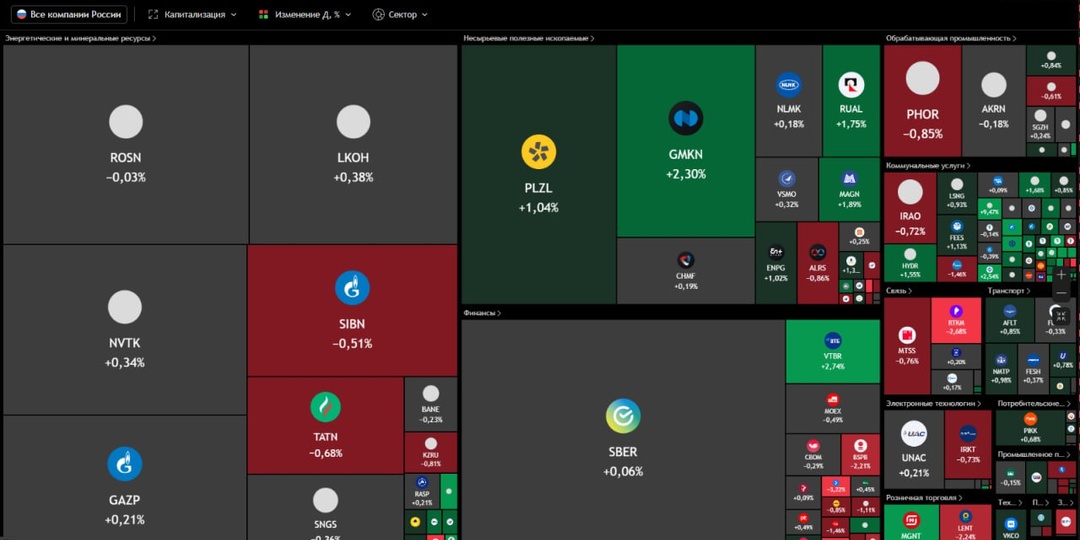This screenshot has height=540, width=1080.
Task: Open the LSNG tile
Action: click(957, 192)
